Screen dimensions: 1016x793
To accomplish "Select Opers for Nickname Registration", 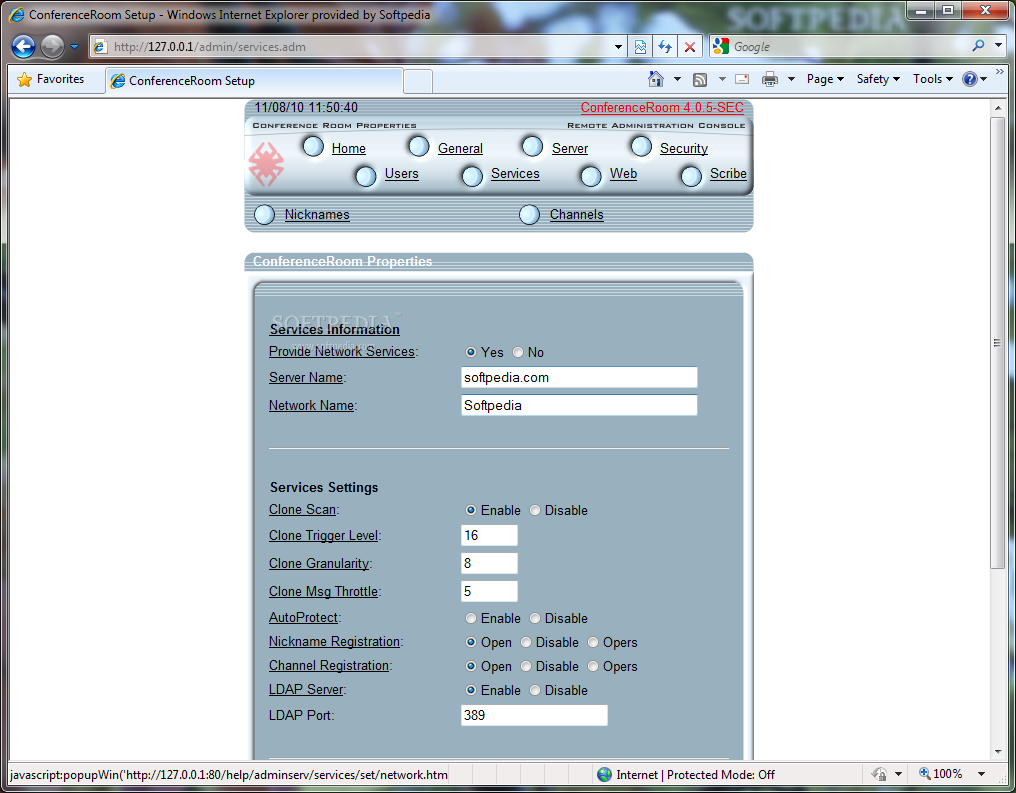I will (593, 643).
